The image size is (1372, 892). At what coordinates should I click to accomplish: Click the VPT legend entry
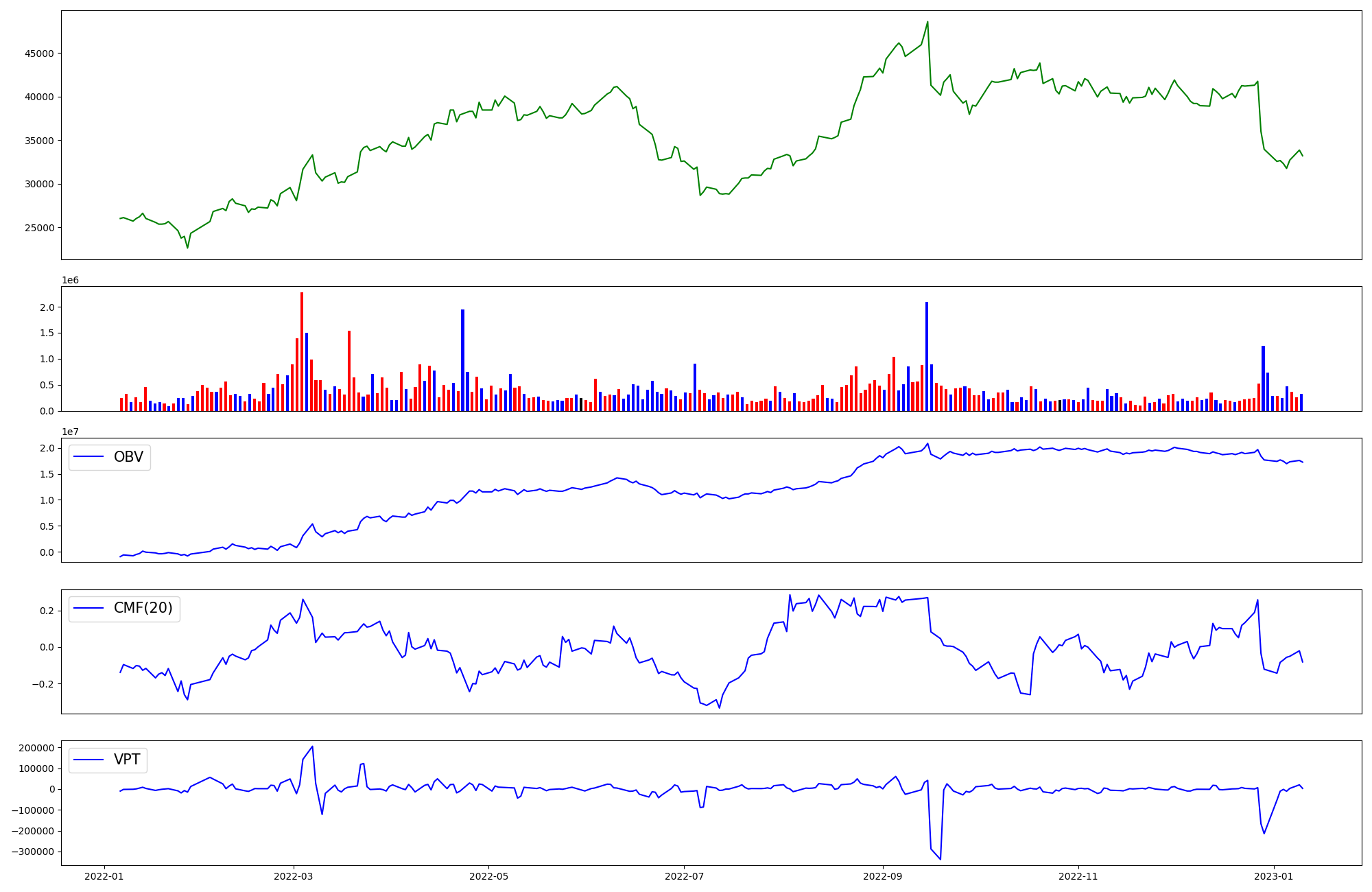pos(127,760)
